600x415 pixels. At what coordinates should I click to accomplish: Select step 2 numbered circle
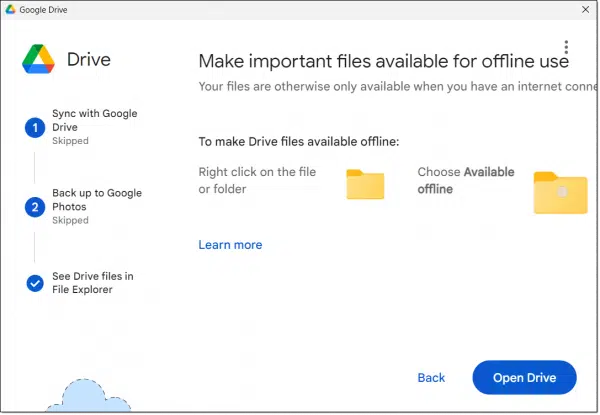(x=35, y=206)
